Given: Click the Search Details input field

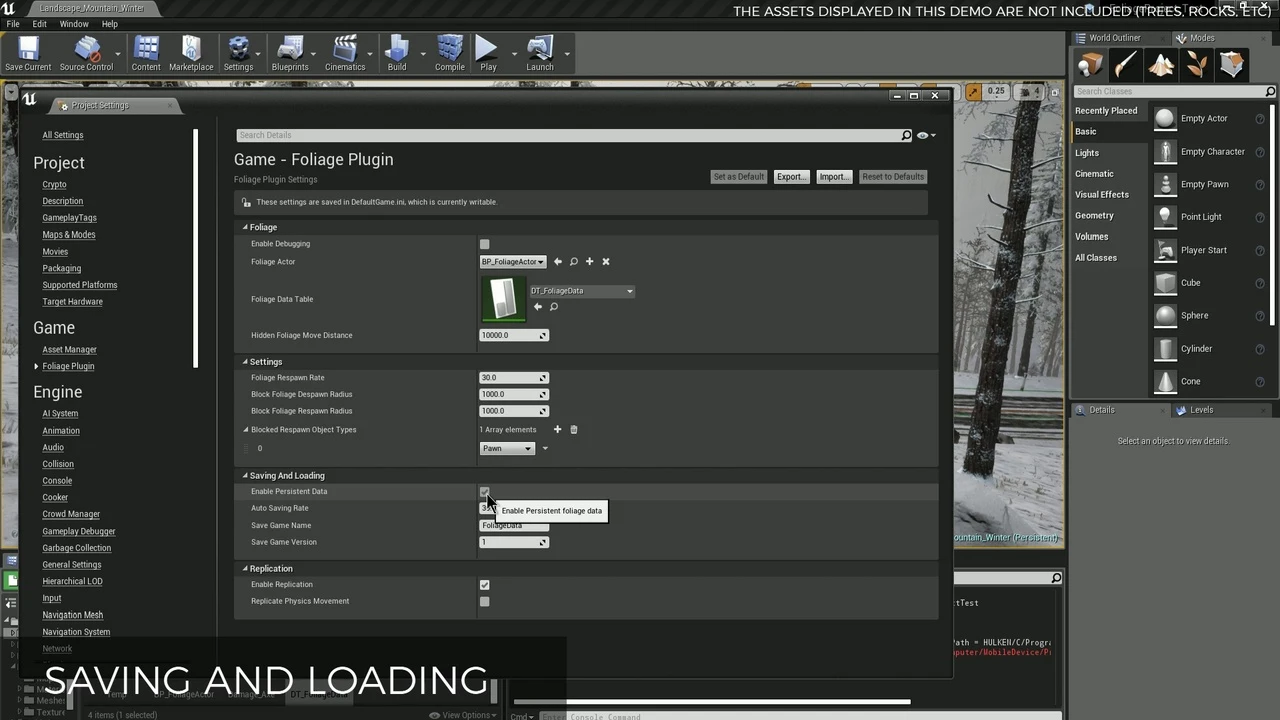Looking at the screenshot, I should [x=568, y=135].
